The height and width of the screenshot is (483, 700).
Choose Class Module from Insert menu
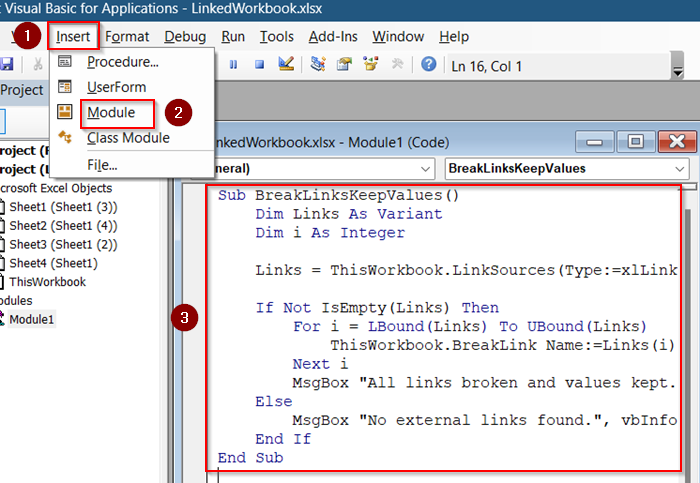[x=128, y=138]
